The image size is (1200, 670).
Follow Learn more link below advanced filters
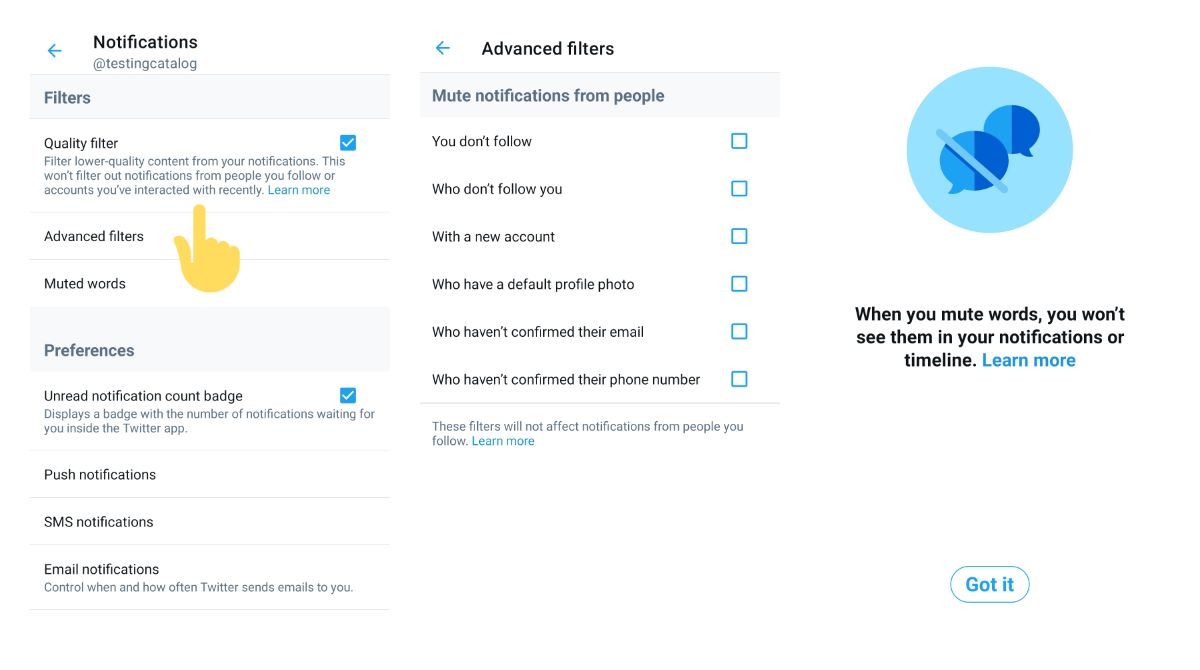tap(503, 441)
